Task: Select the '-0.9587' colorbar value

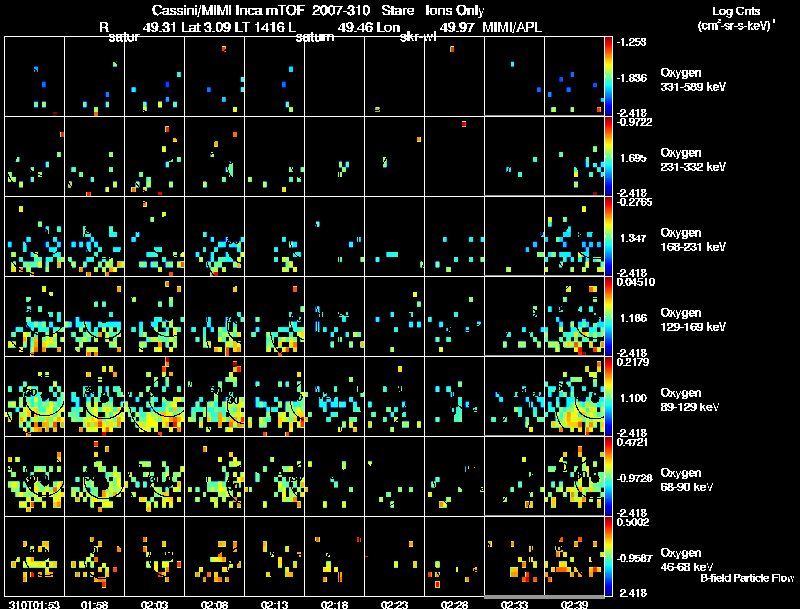Action: click(x=635, y=559)
